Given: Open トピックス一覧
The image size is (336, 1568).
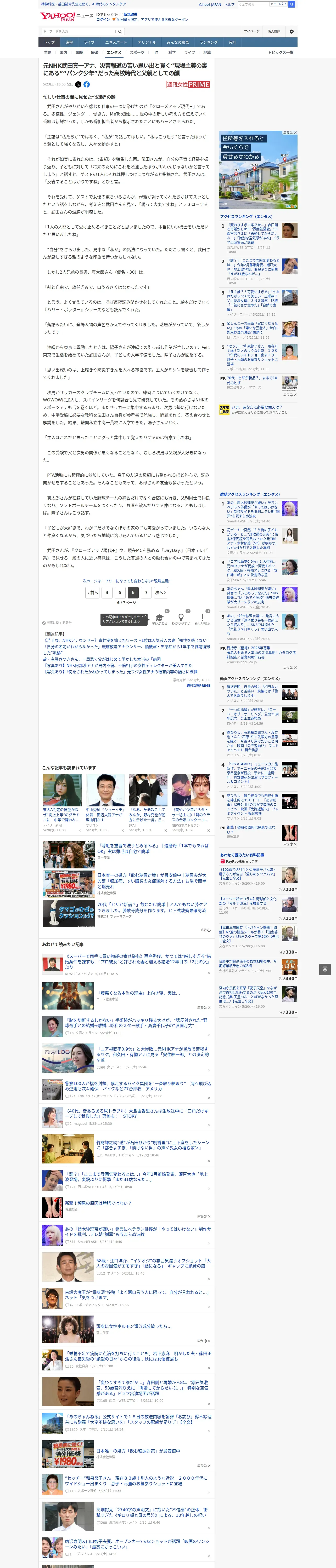Looking at the screenshot, I should (281, 52).
